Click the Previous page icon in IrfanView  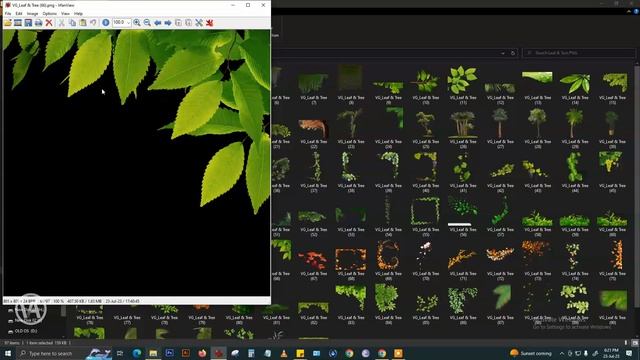178,23
